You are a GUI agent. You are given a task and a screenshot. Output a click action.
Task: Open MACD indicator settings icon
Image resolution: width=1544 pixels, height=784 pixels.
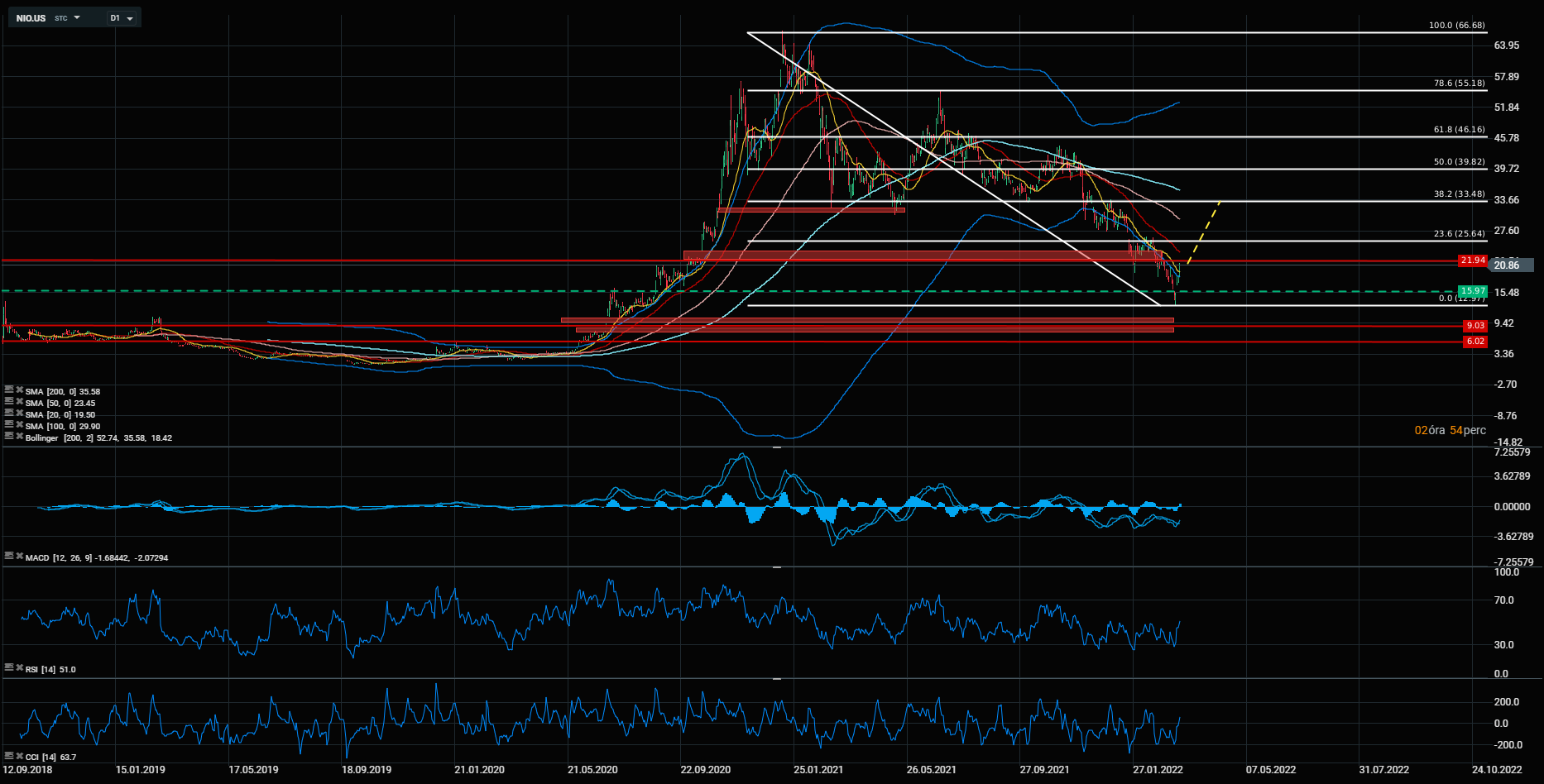pos(9,556)
